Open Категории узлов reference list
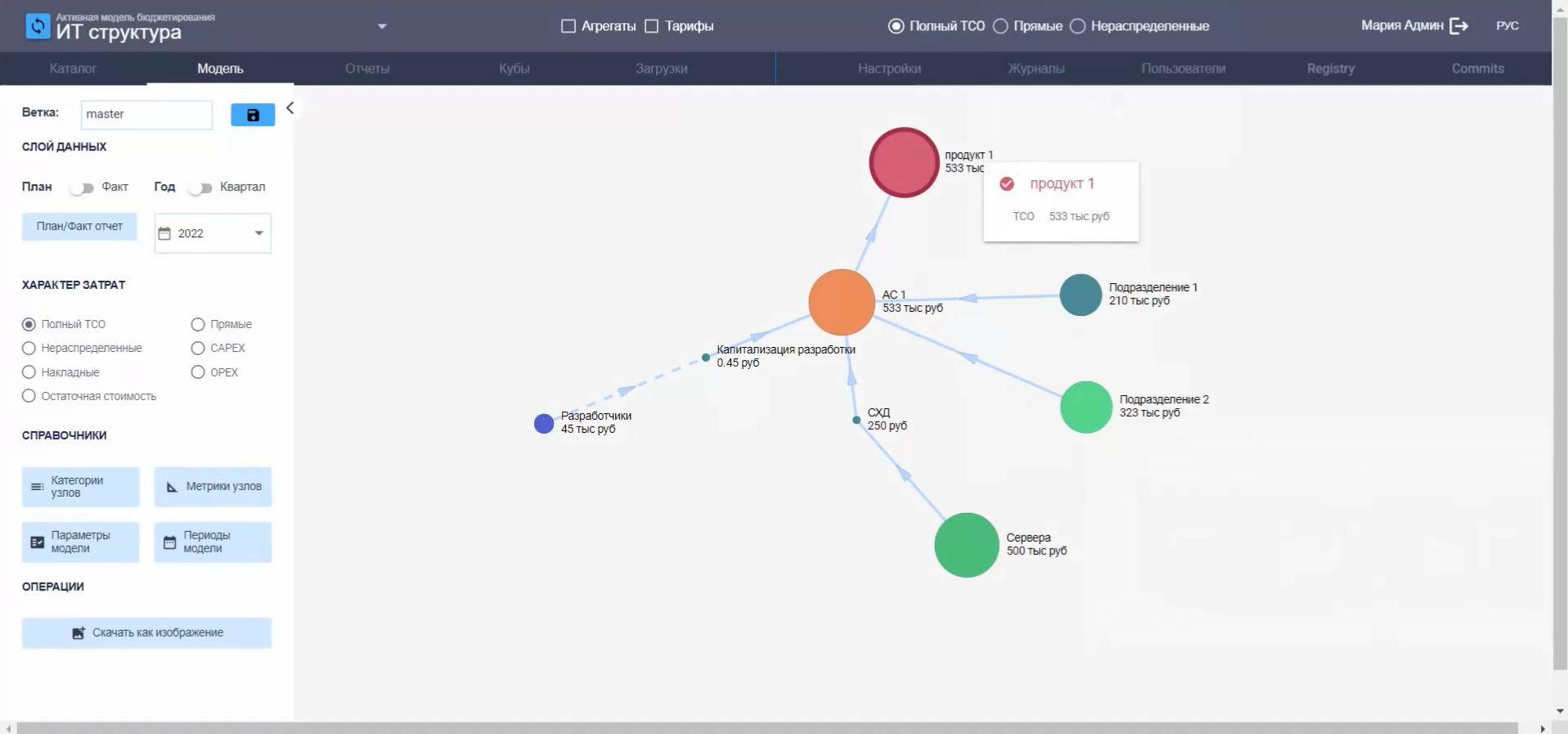The height and width of the screenshot is (734, 1568). click(x=80, y=487)
